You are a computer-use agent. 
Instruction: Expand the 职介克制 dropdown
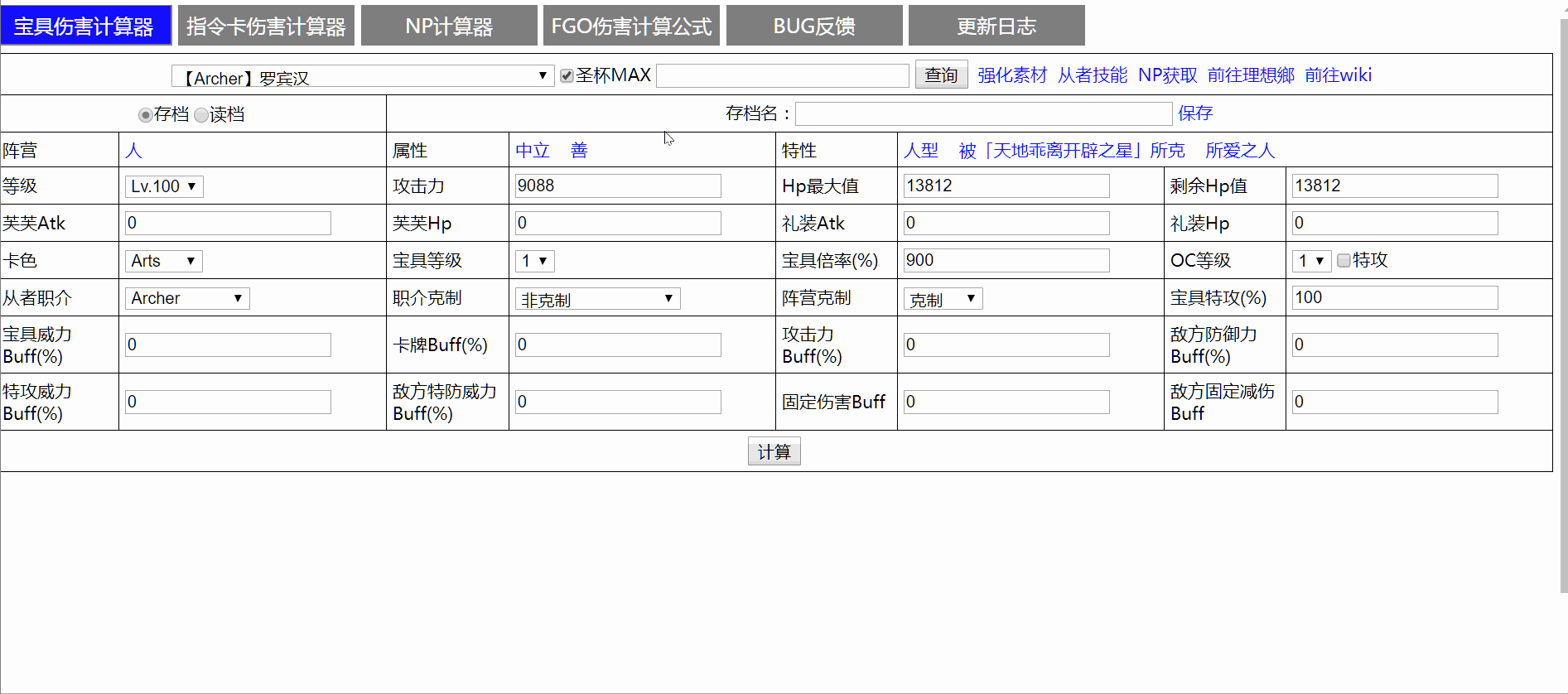coord(597,299)
